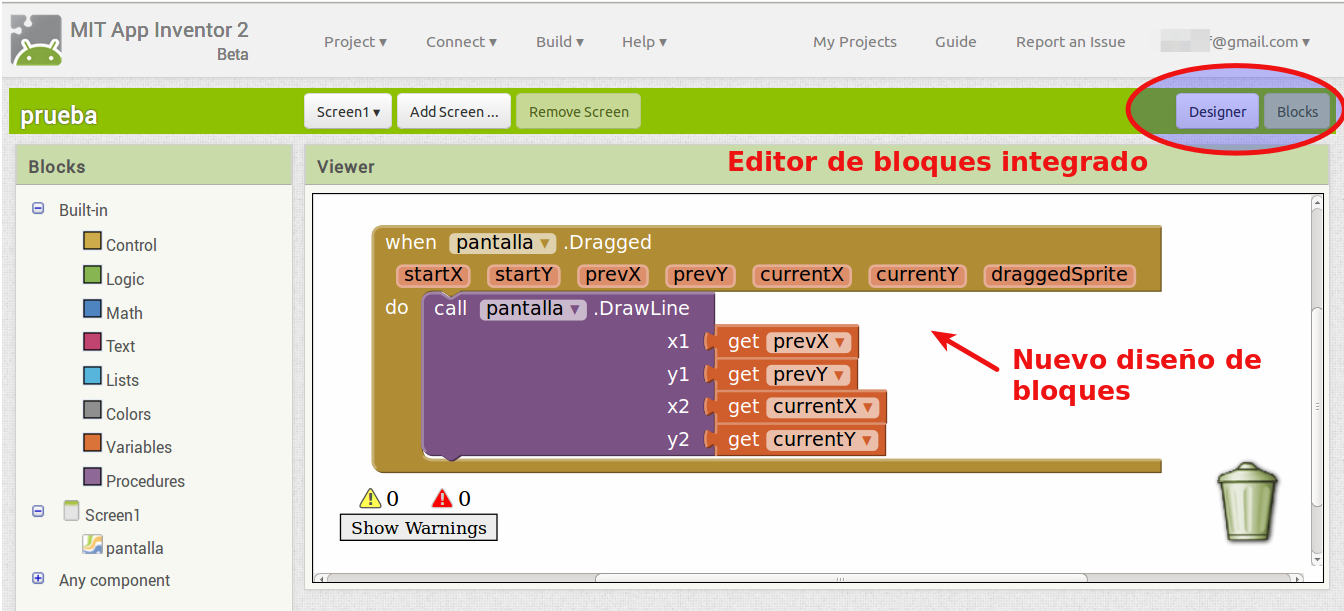Click the currentX parameter in event block
The width and height of the screenshot is (1344, 611).
point(802,275)
